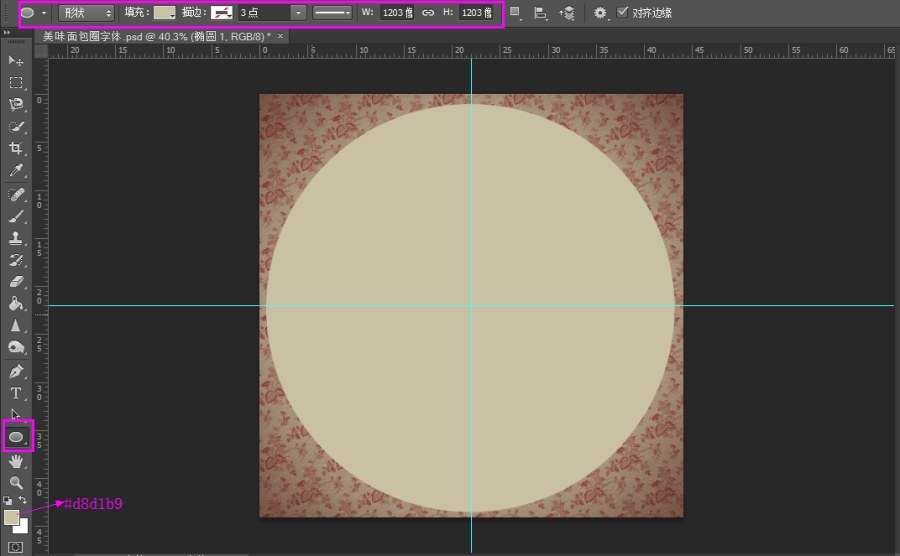Open the shape fill color swatch
The height and width of the screenshot is (556, 900).
coord(165,13)
